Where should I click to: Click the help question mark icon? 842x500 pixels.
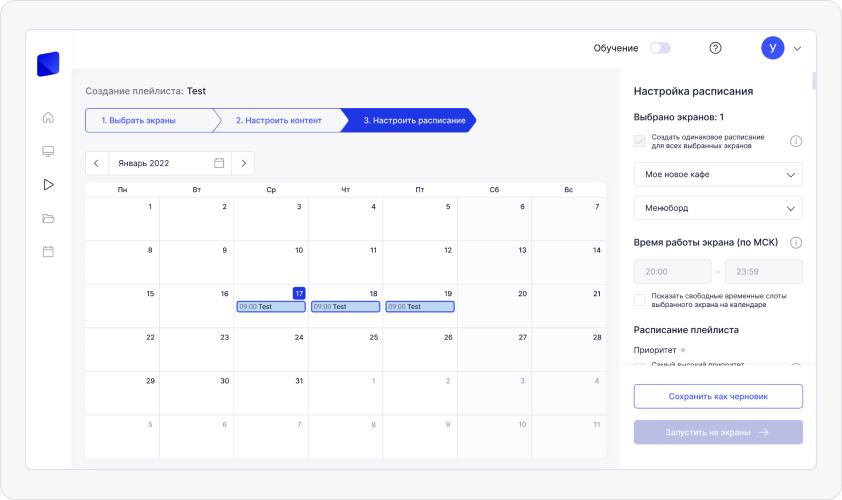coord(715,48)
